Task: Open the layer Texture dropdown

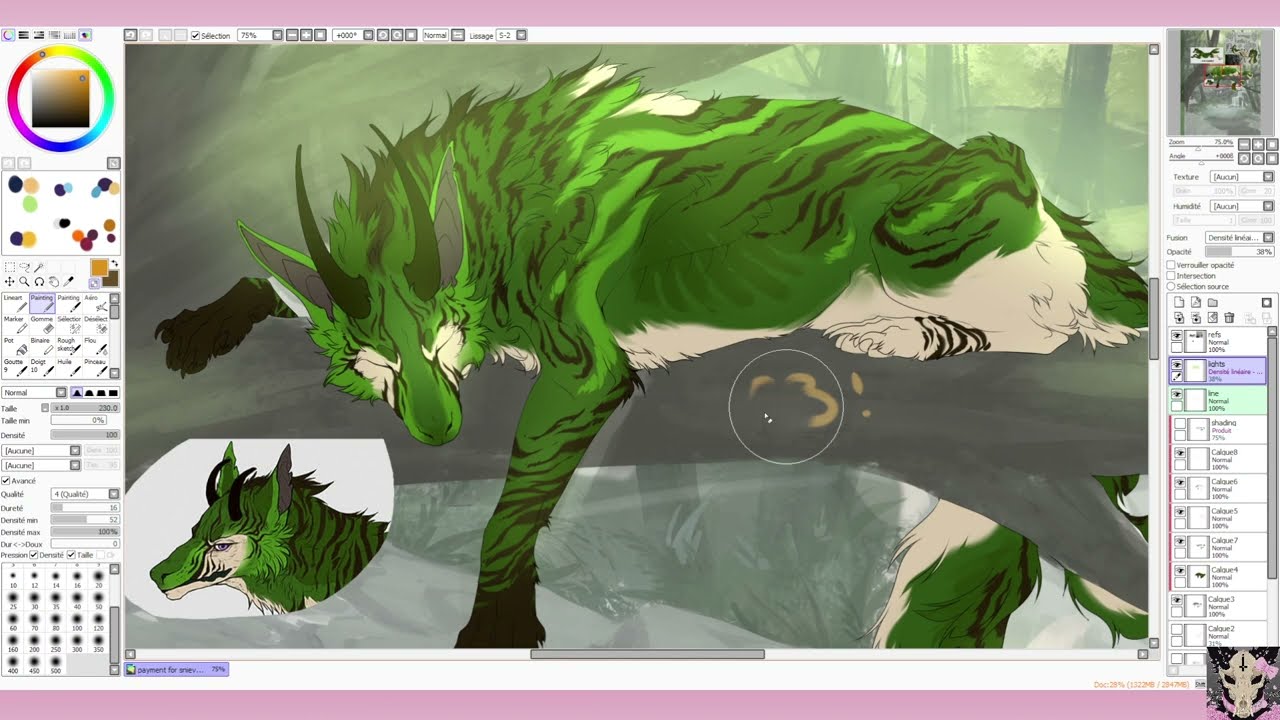Action: (1241, 177)
